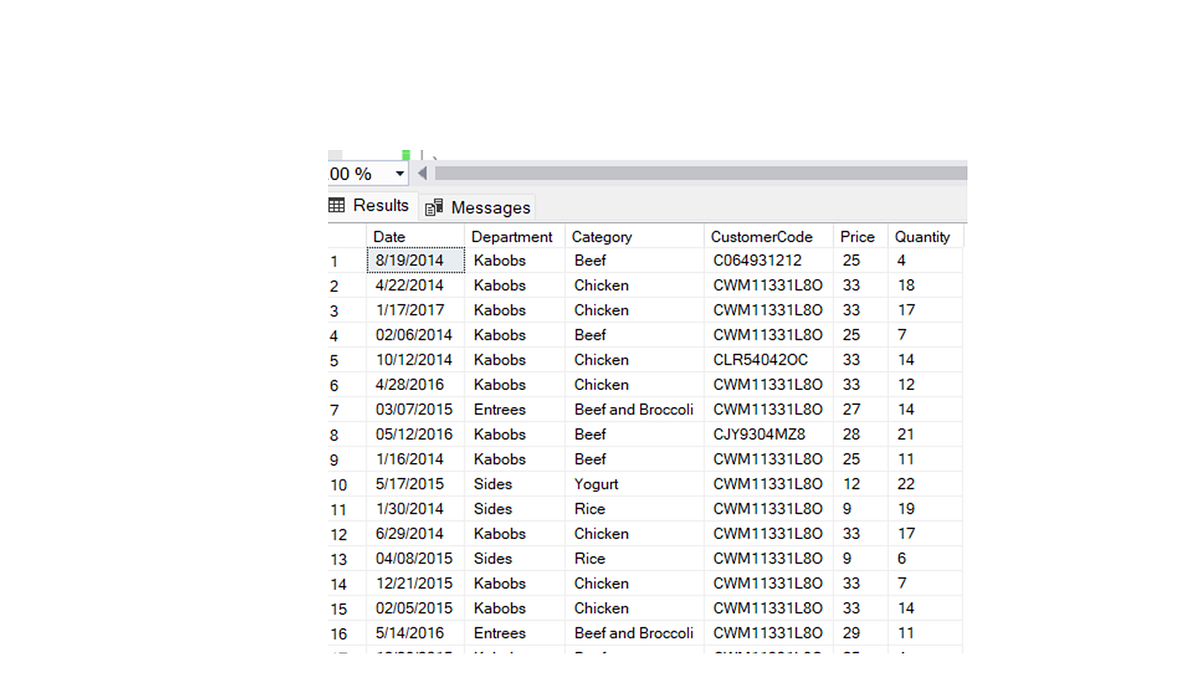Click inside the zoom percentage field
This screenshot has width=1200, height=675.
(355, 173)
